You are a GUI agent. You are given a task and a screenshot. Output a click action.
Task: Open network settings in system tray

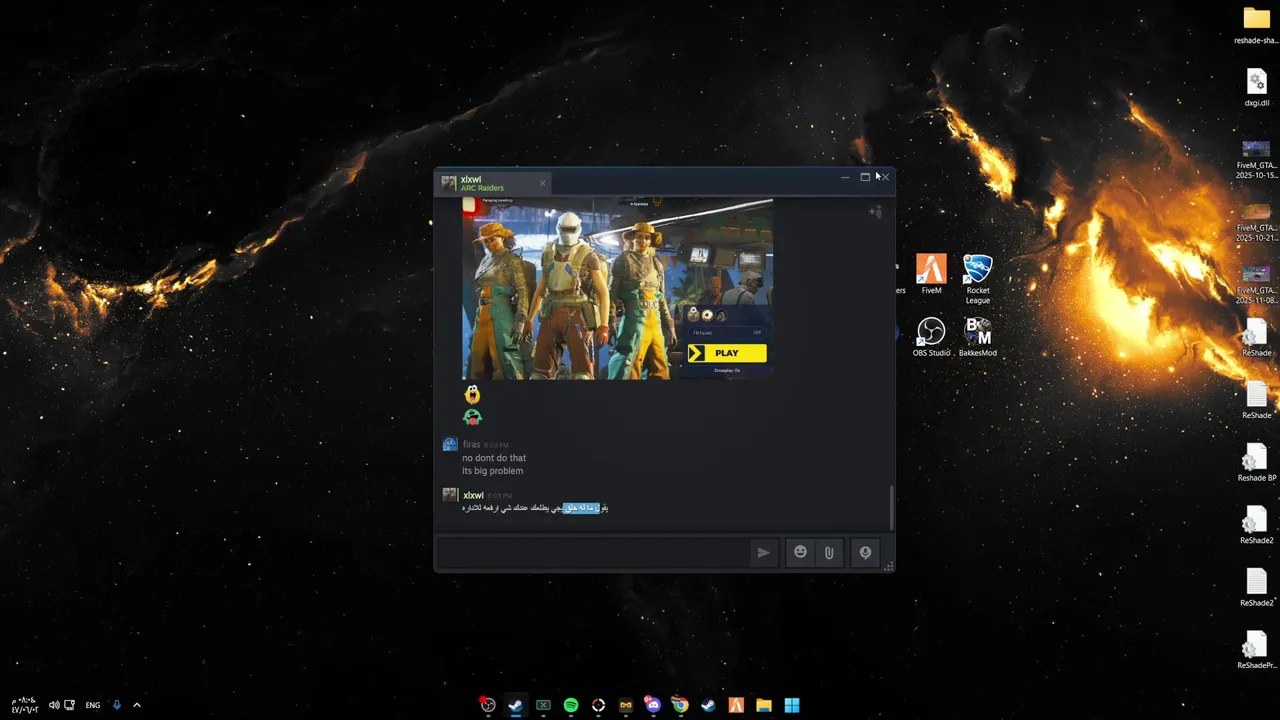coord(69,705)
